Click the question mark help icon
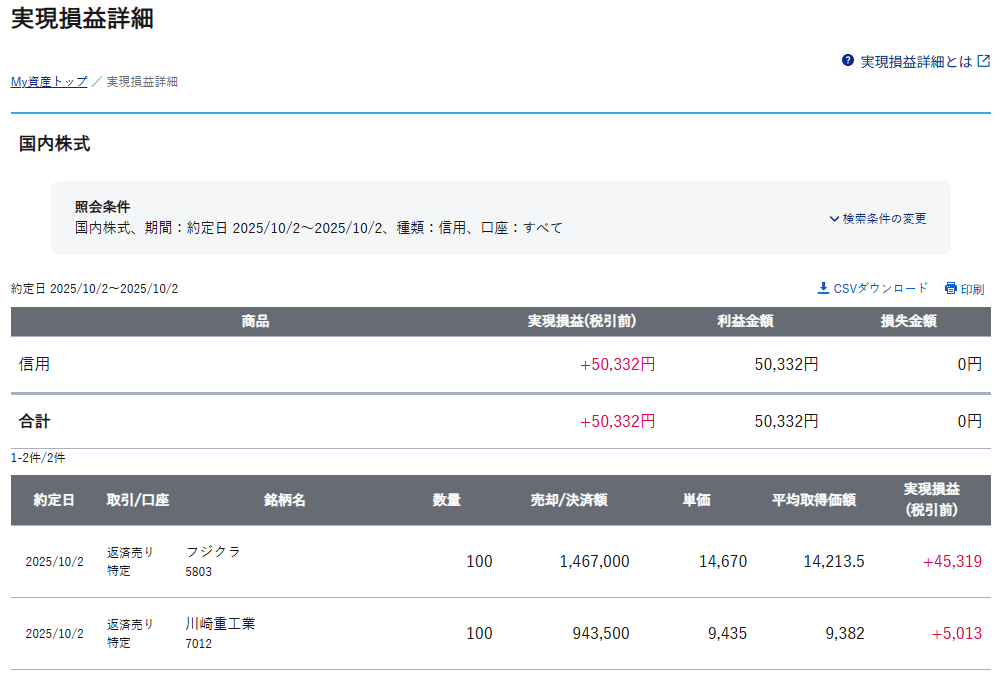The image size is (999, 686). point(848,61)
